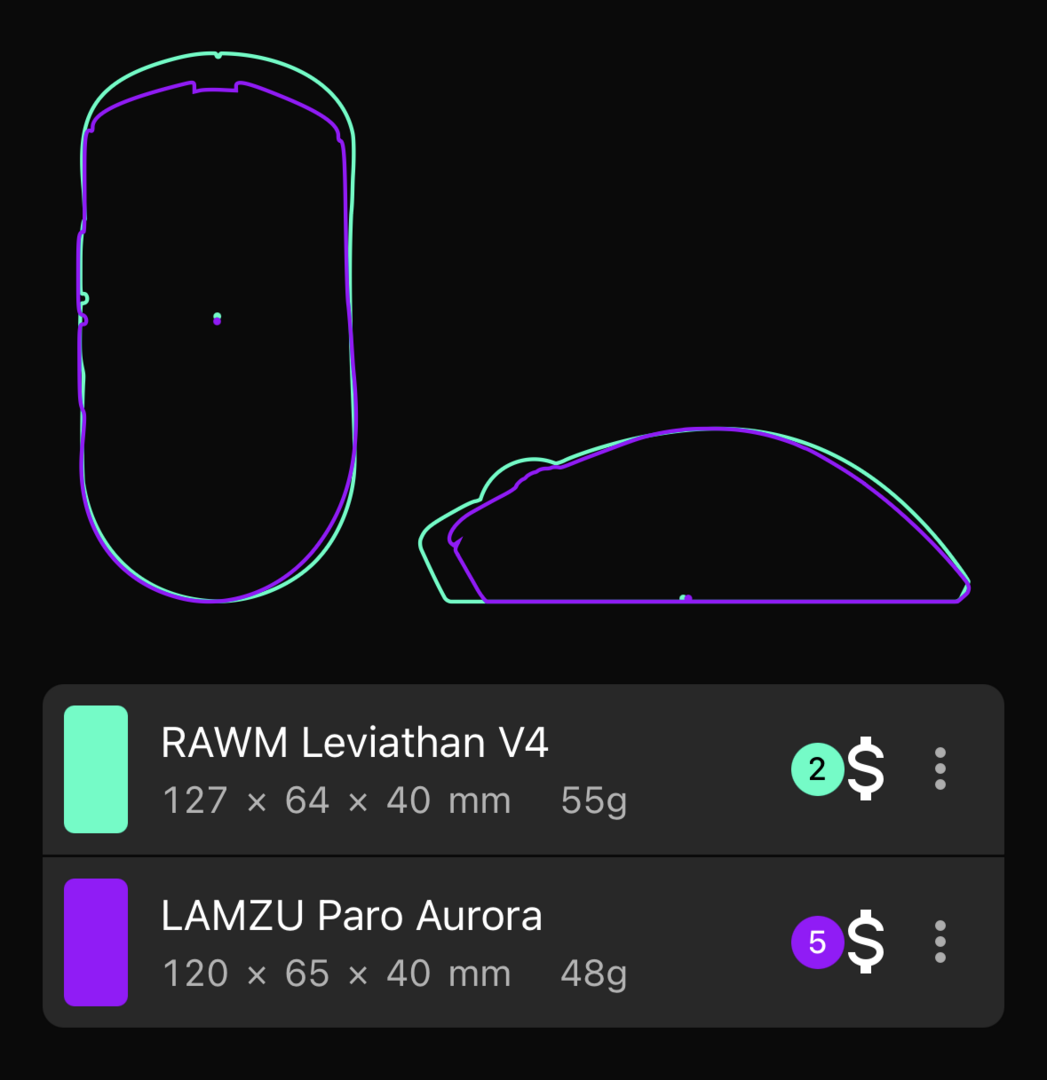The width and height of the screenshot is (1047, 1080).
Task: Open the price icon for RAWM Leviathan V4
Action: 865,769
